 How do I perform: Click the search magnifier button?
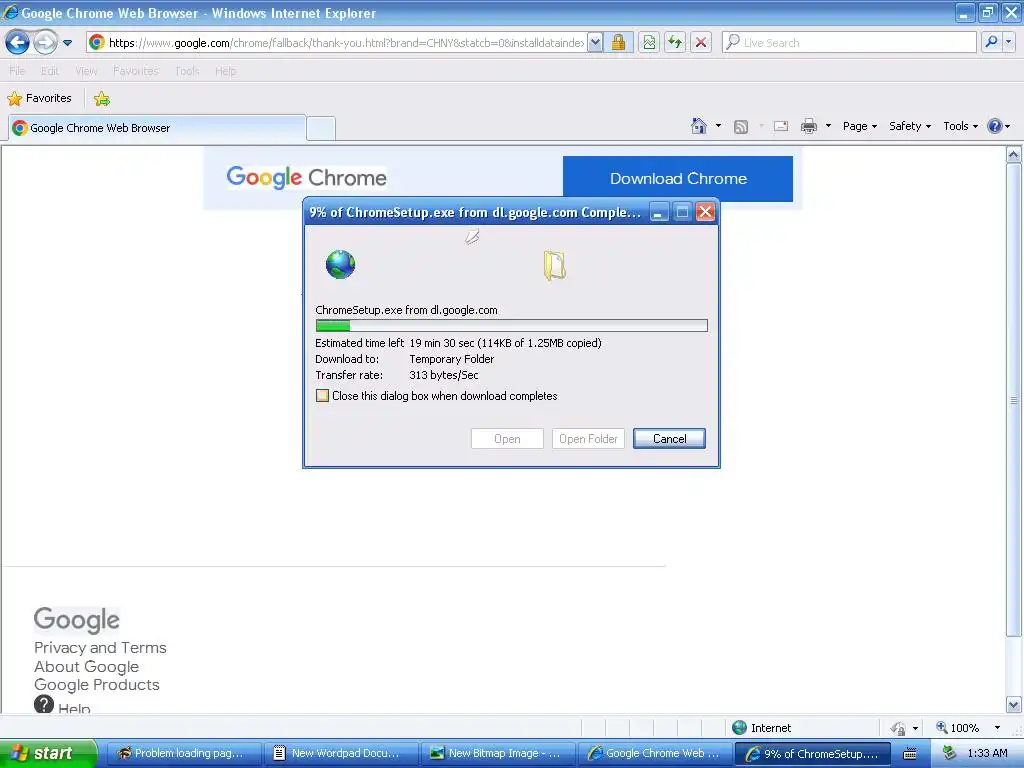[x=991, y=42]
